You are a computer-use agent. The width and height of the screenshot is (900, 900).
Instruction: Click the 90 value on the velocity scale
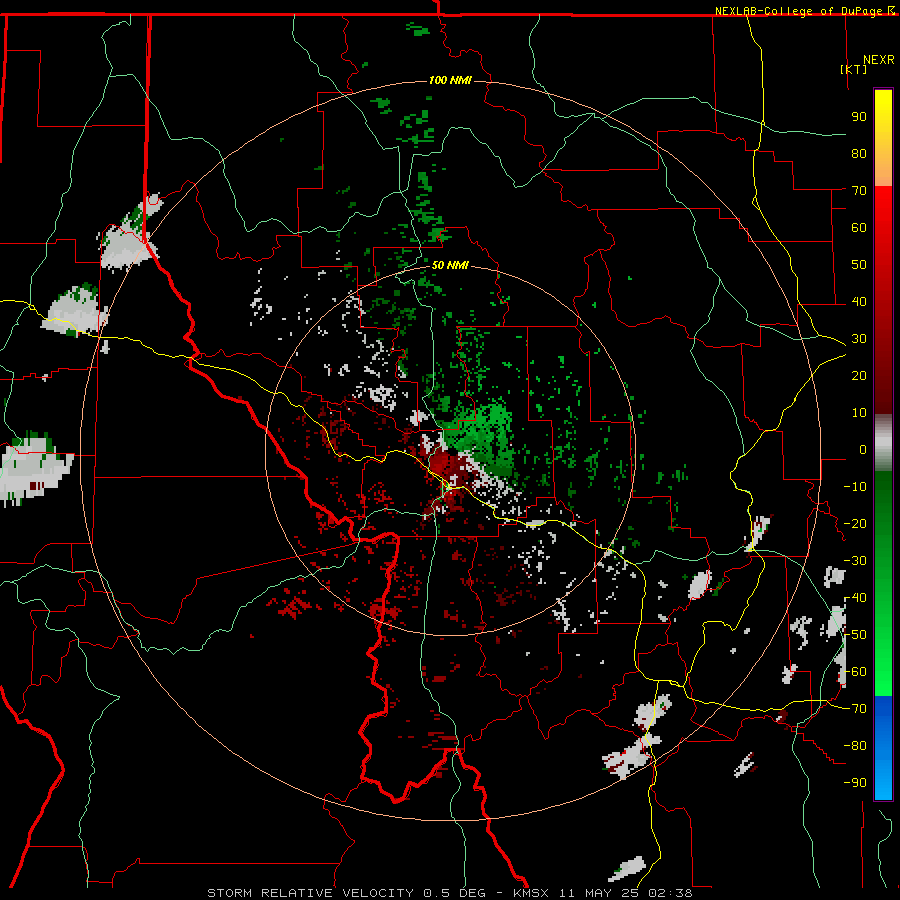(x=859, y=117)
